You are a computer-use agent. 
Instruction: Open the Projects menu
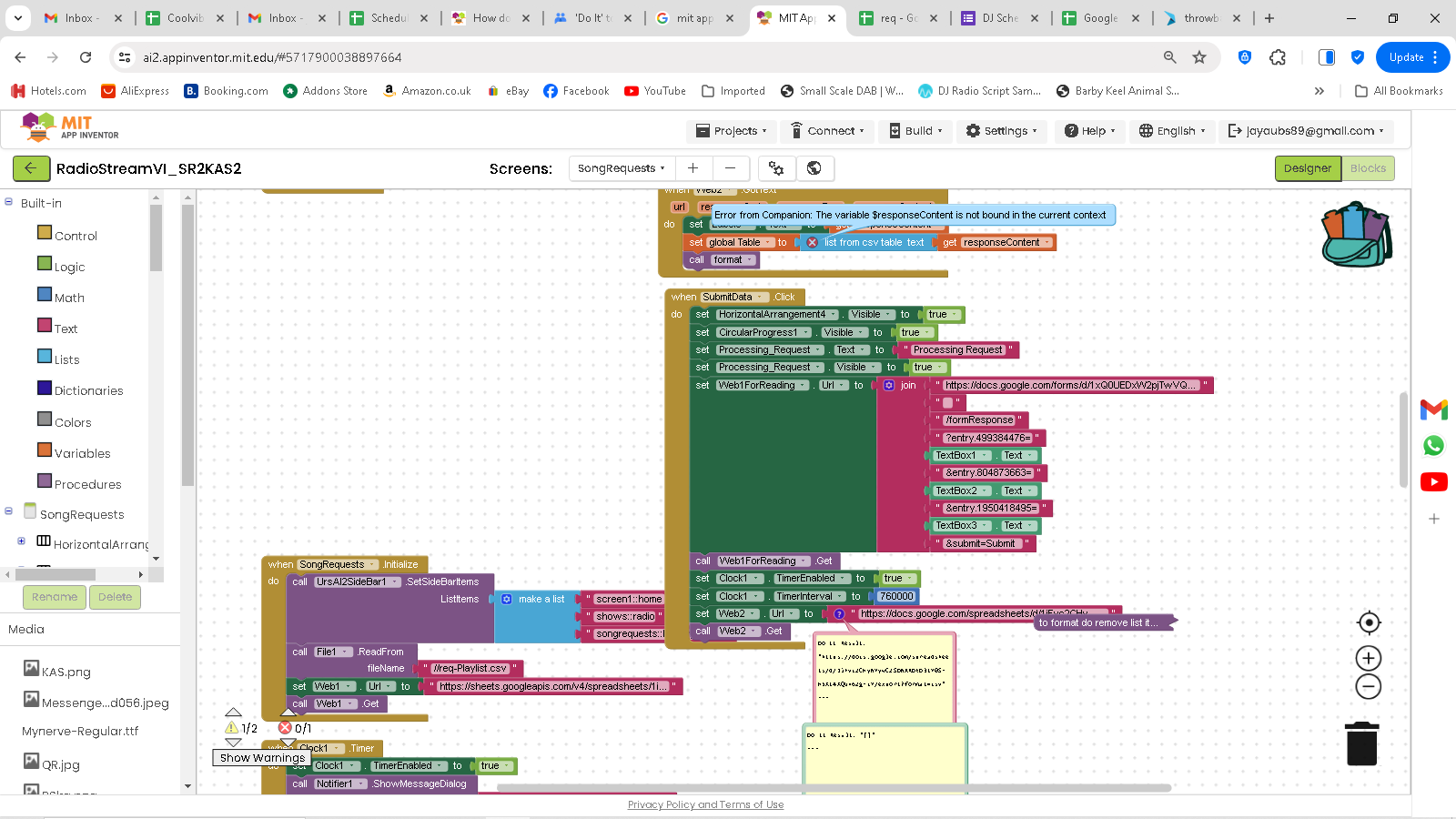[732, 131]
